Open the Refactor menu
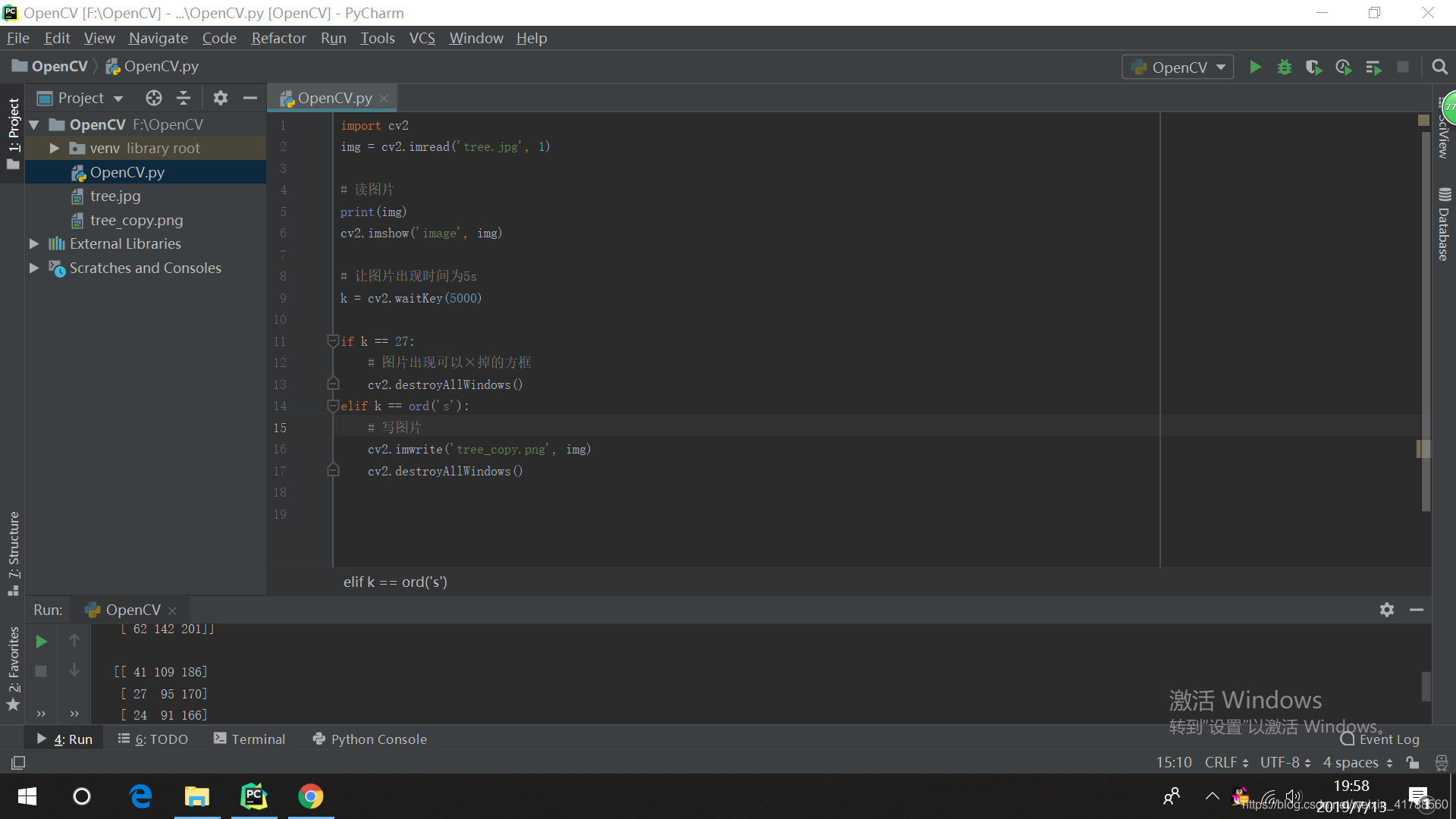Screen dimensions: 1456x819 [278, 38]
